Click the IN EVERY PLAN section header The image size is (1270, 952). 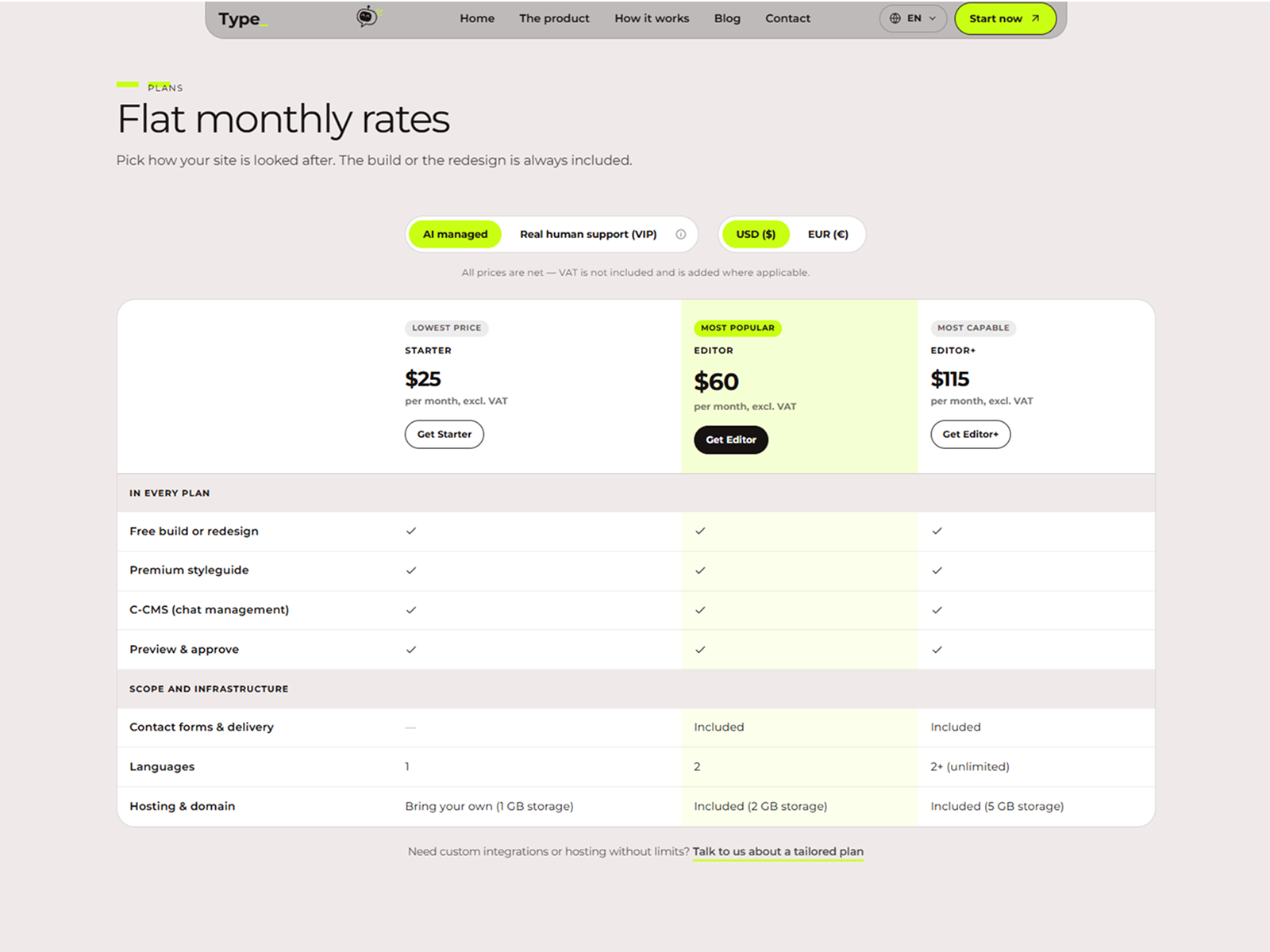170,493
